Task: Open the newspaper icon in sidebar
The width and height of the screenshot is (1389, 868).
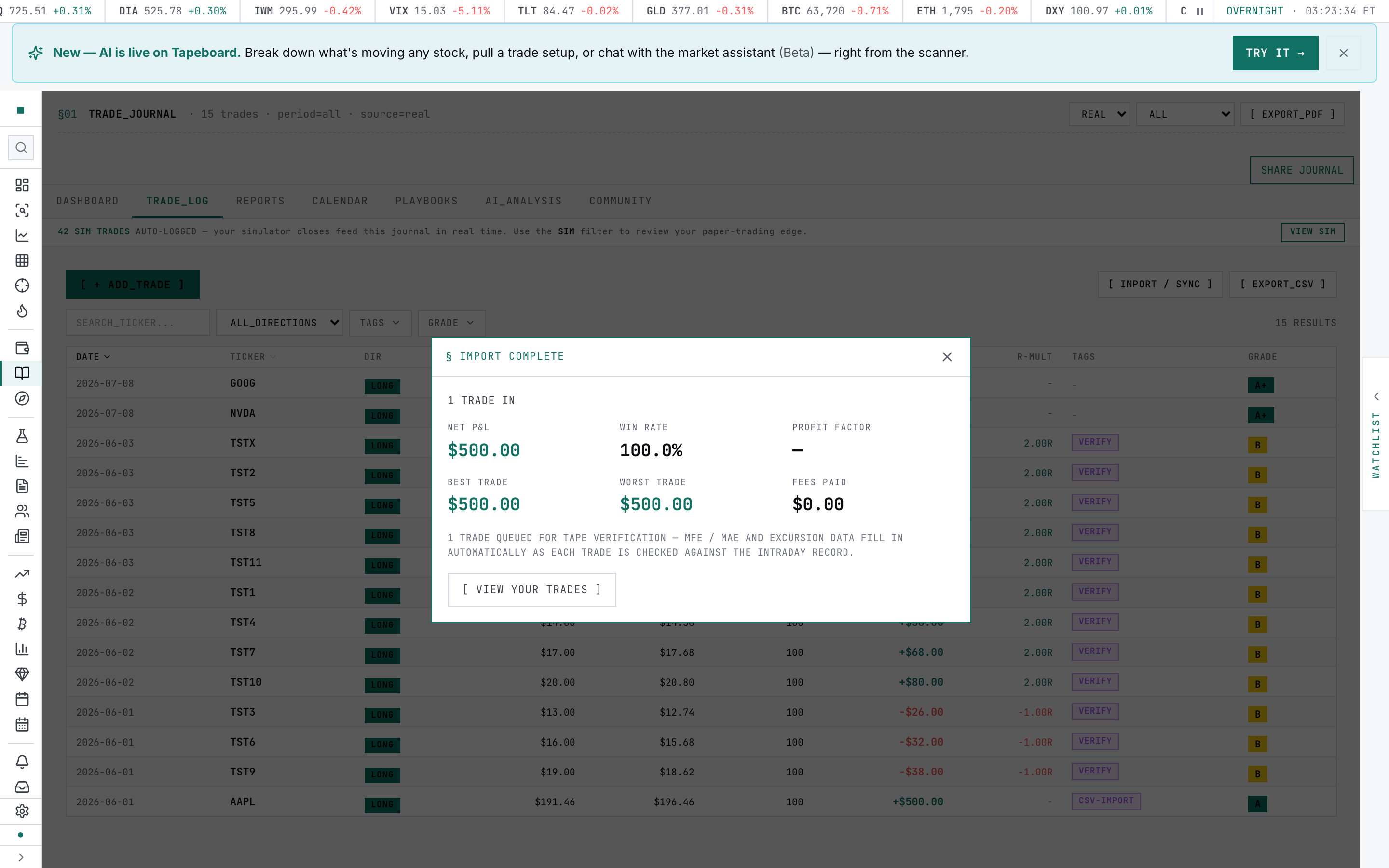Action: coord(22,536)
